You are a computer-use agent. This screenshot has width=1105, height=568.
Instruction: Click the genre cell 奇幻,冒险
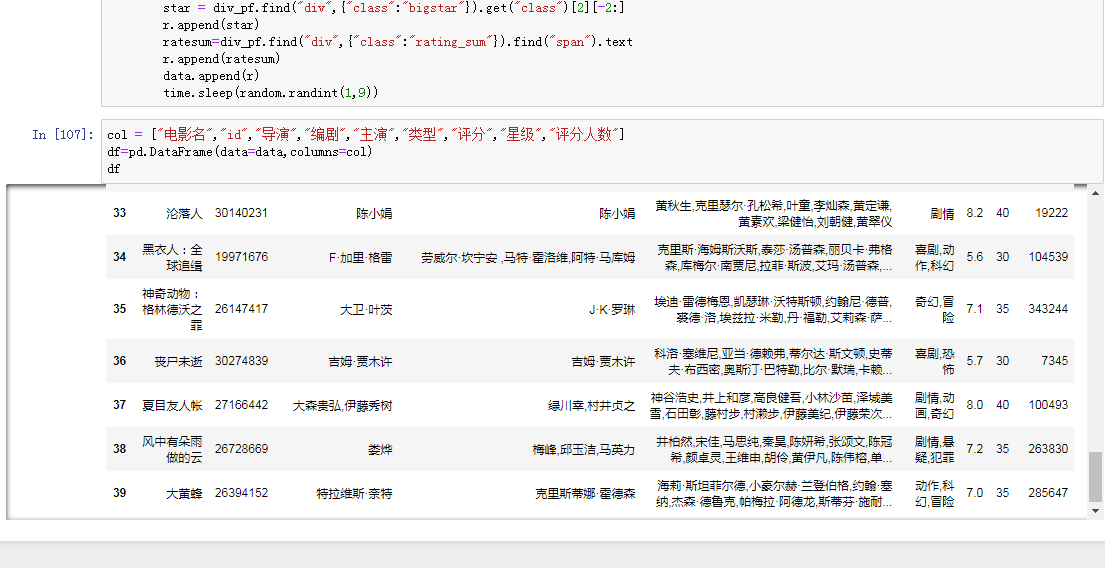pyautogui.click(x=934, y=309)
